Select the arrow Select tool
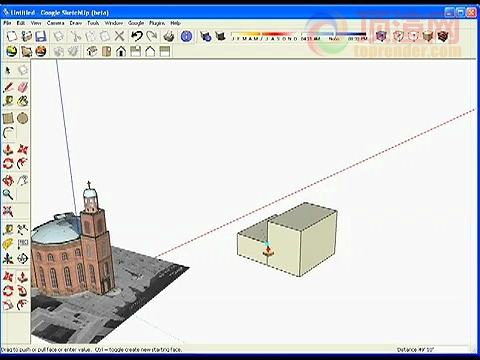 click(8, 70)
